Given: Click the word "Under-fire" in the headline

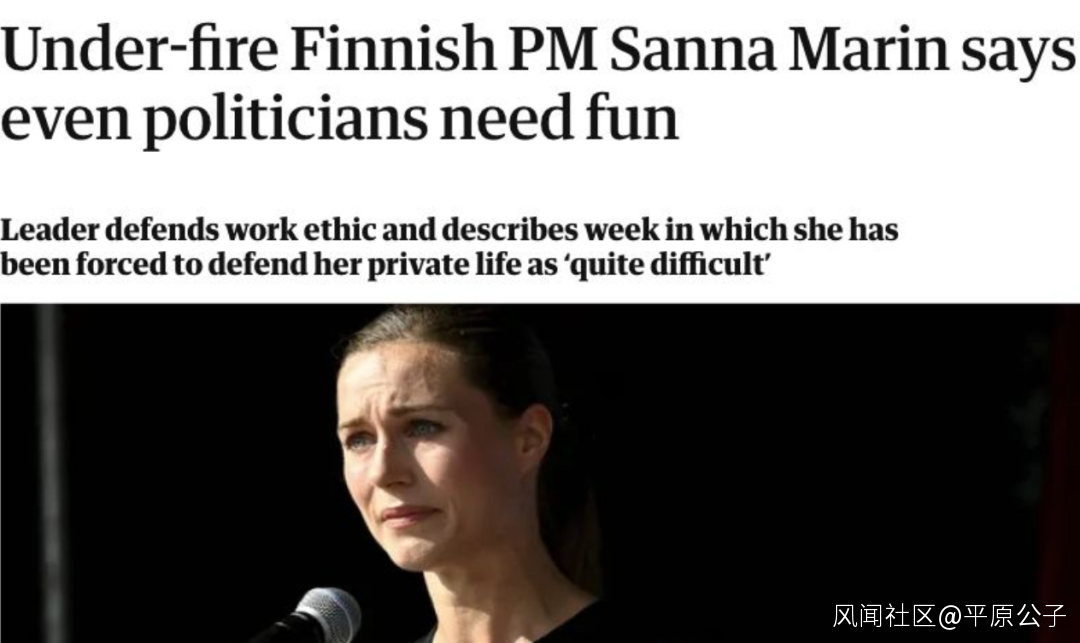Looking at the screenshot, I should coord(138,52).
